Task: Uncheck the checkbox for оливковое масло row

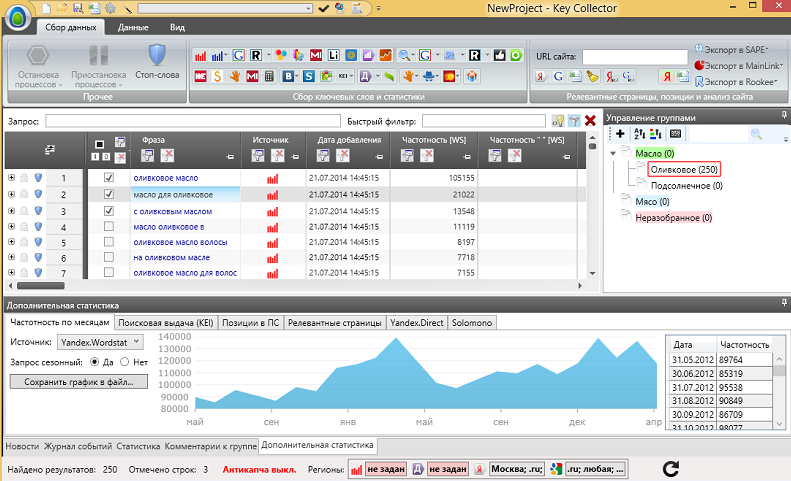Action: (x=109, y=177)
